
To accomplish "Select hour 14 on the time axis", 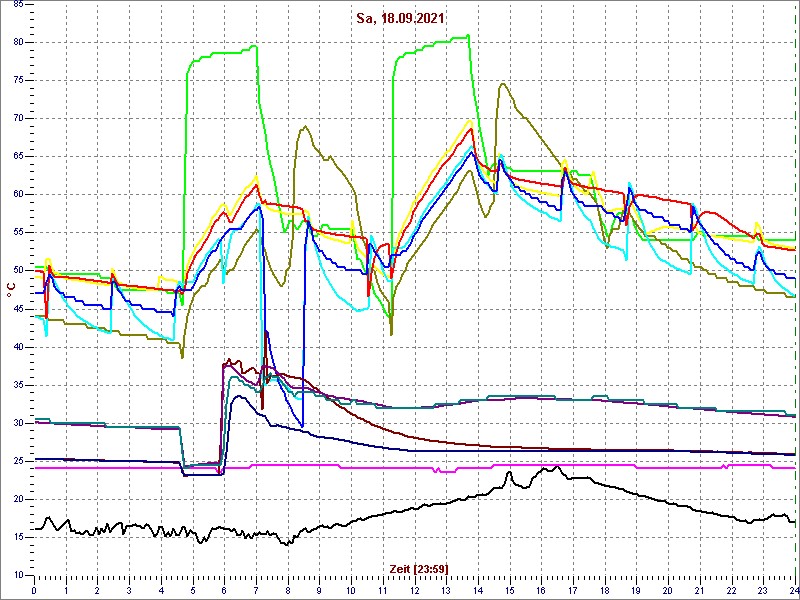I will pos(478,590).
